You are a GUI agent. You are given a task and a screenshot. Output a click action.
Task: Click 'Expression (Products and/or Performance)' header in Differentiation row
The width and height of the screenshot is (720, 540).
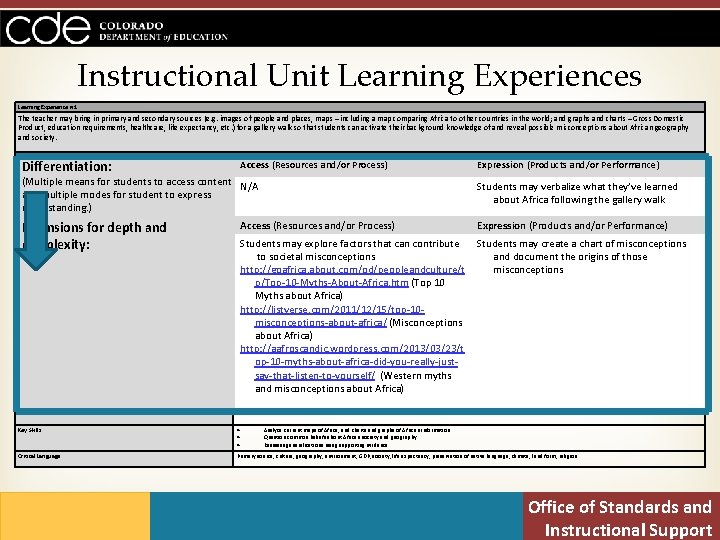tap(568, 165)
